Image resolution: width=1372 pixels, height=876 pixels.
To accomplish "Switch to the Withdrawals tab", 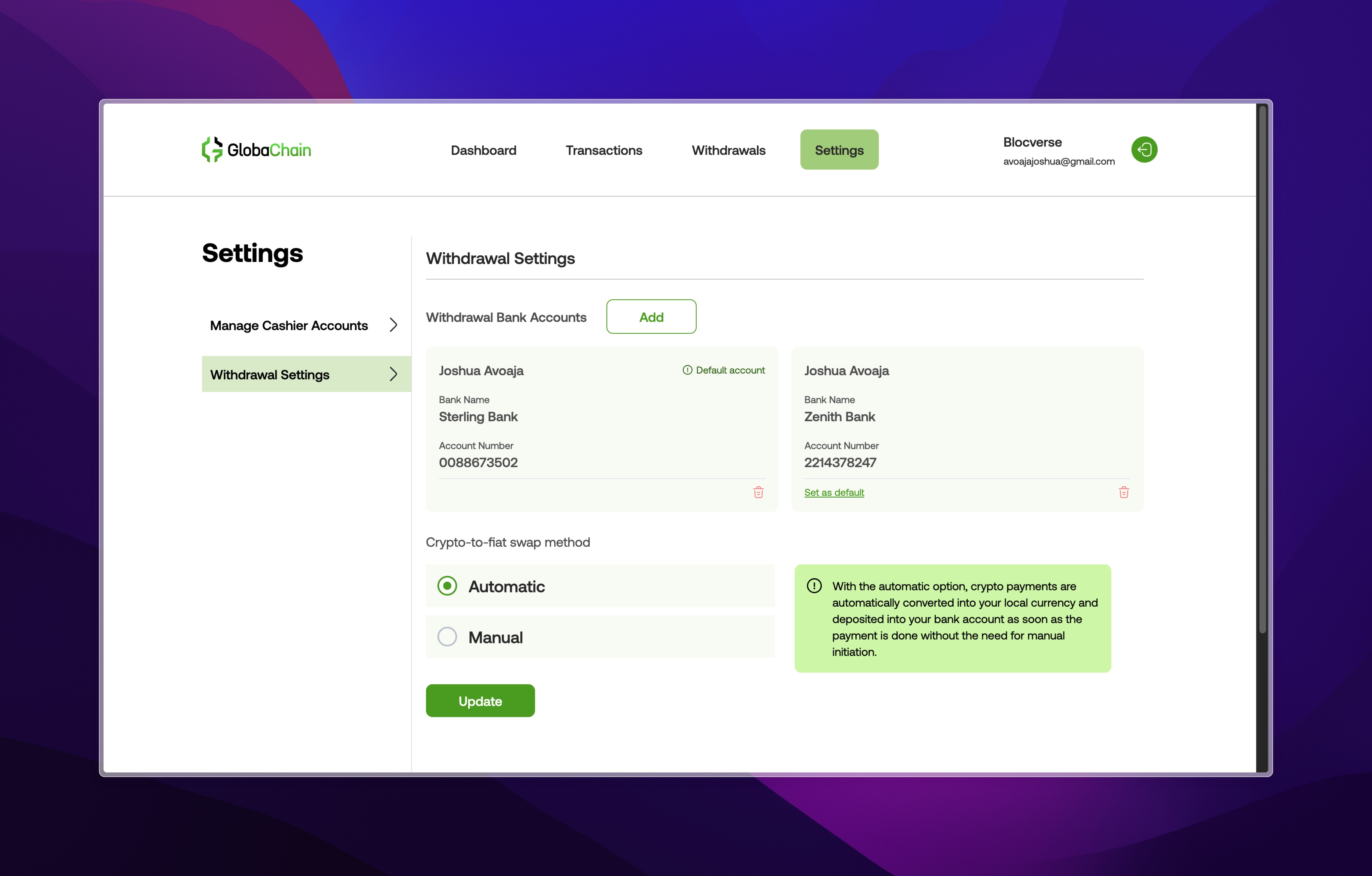I will coord(729,150).
